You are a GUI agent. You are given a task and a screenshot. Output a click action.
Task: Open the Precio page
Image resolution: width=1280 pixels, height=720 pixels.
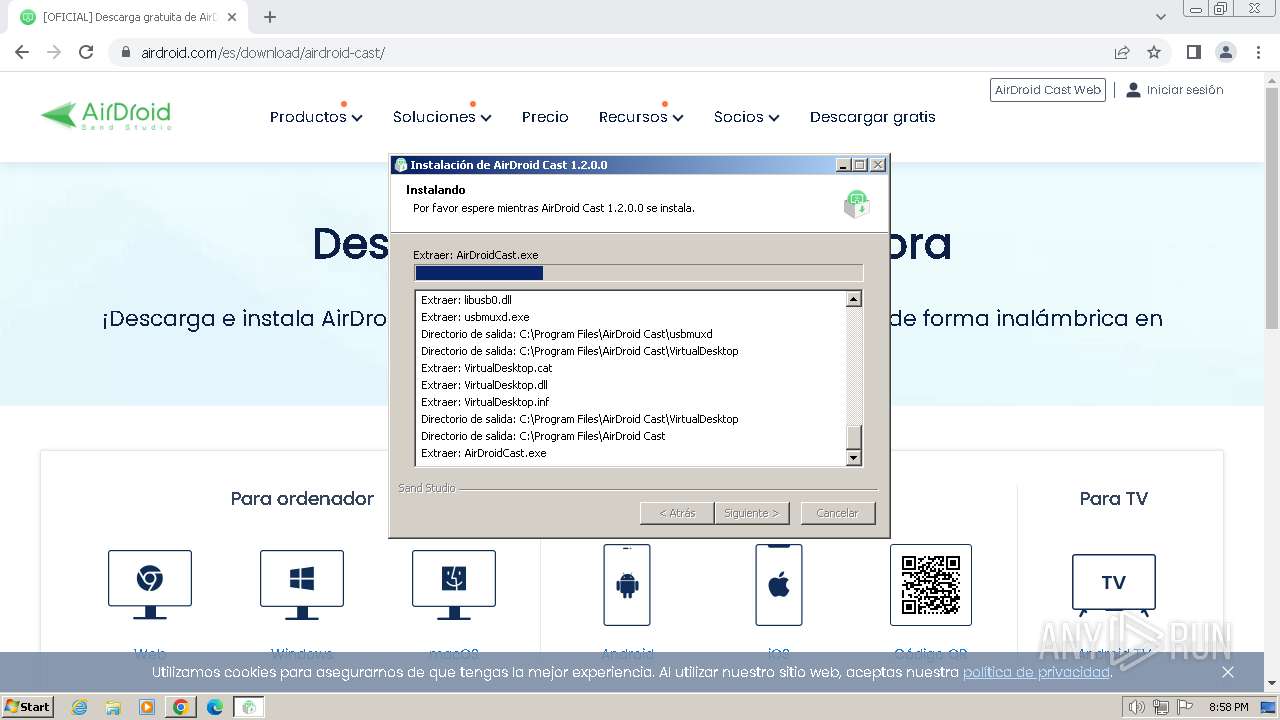point(545,117)
